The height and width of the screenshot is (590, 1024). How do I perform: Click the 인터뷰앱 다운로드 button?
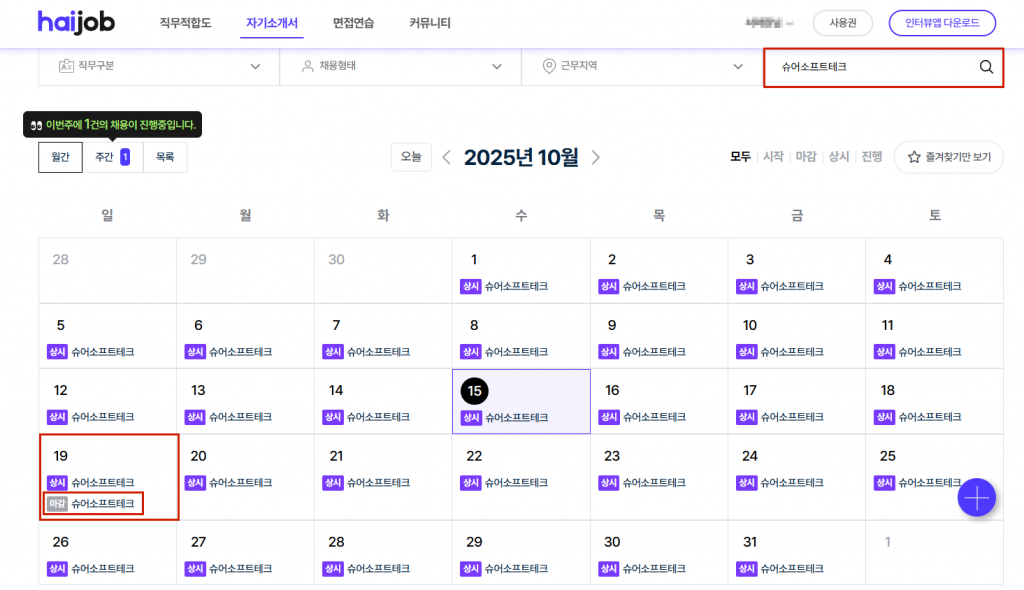(942, 22)
